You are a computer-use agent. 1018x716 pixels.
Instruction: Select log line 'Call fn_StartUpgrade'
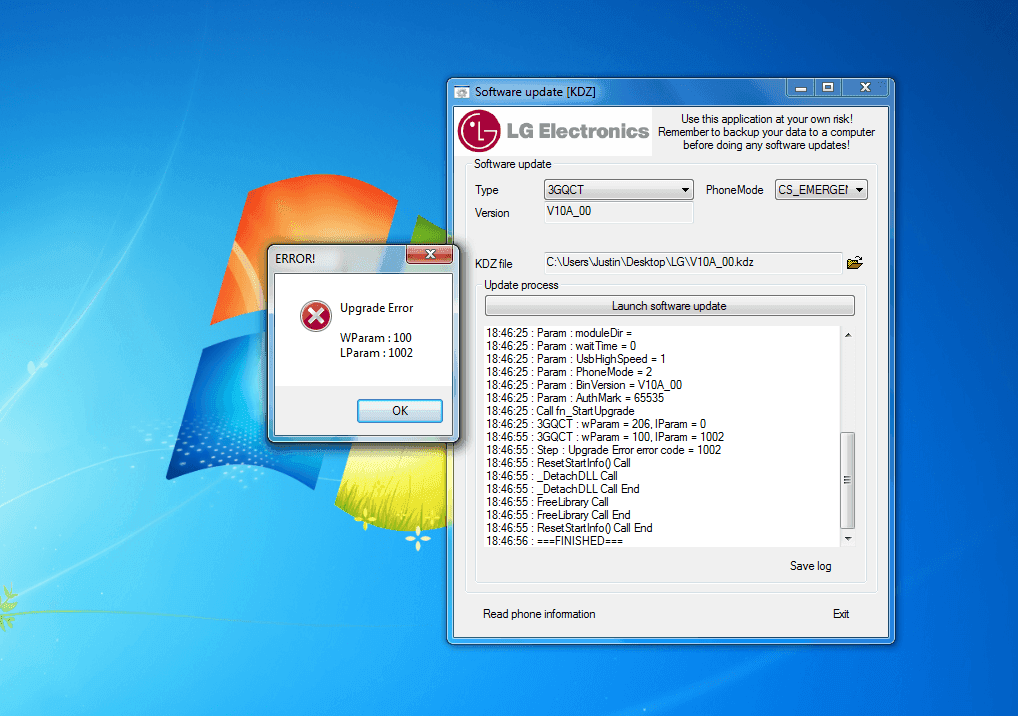click(560, 411)
